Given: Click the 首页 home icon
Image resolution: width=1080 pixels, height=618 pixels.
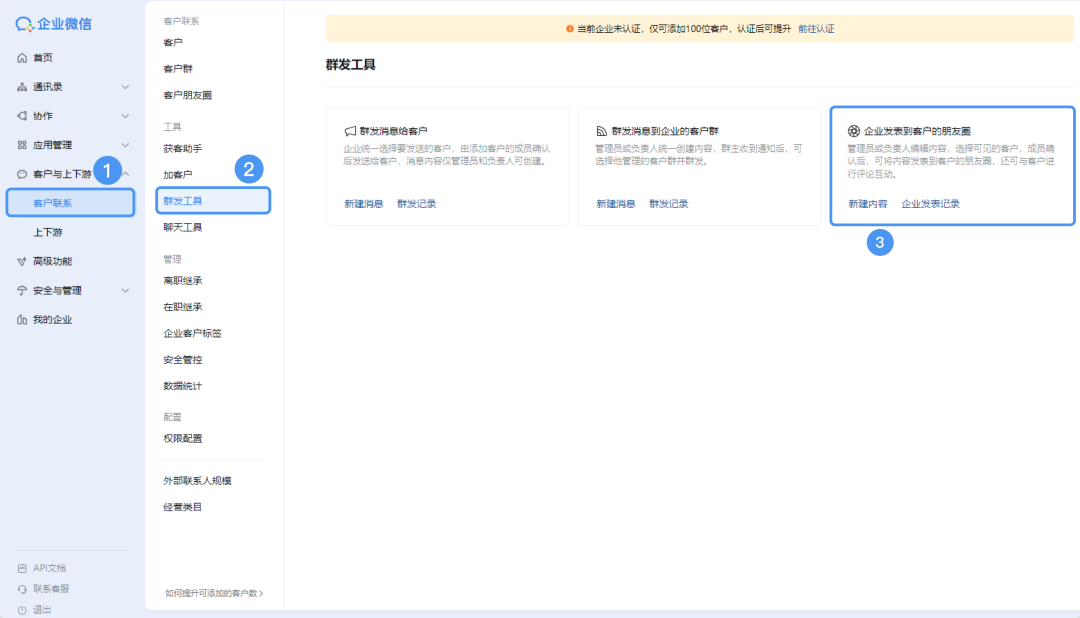Looking at the screenshot, I should (x=22, y=58).
